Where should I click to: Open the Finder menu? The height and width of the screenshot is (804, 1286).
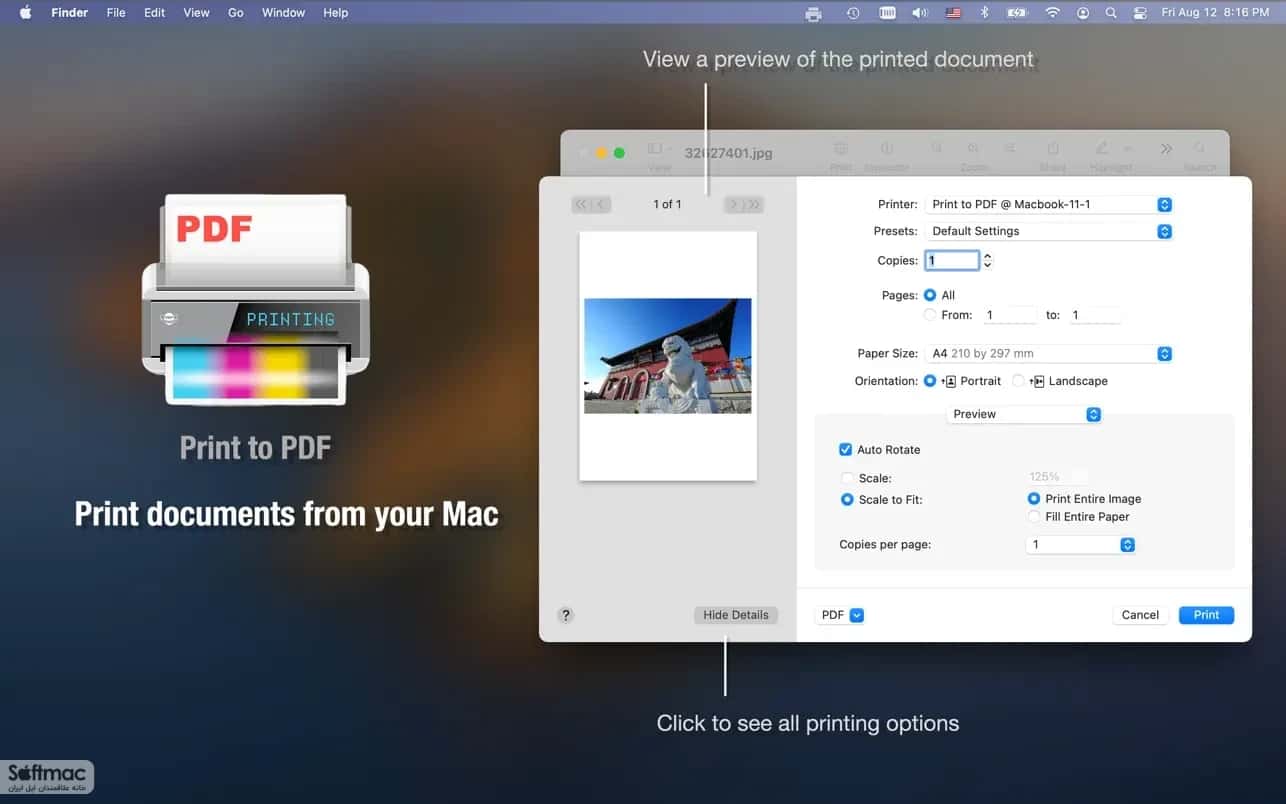point(70,13)
